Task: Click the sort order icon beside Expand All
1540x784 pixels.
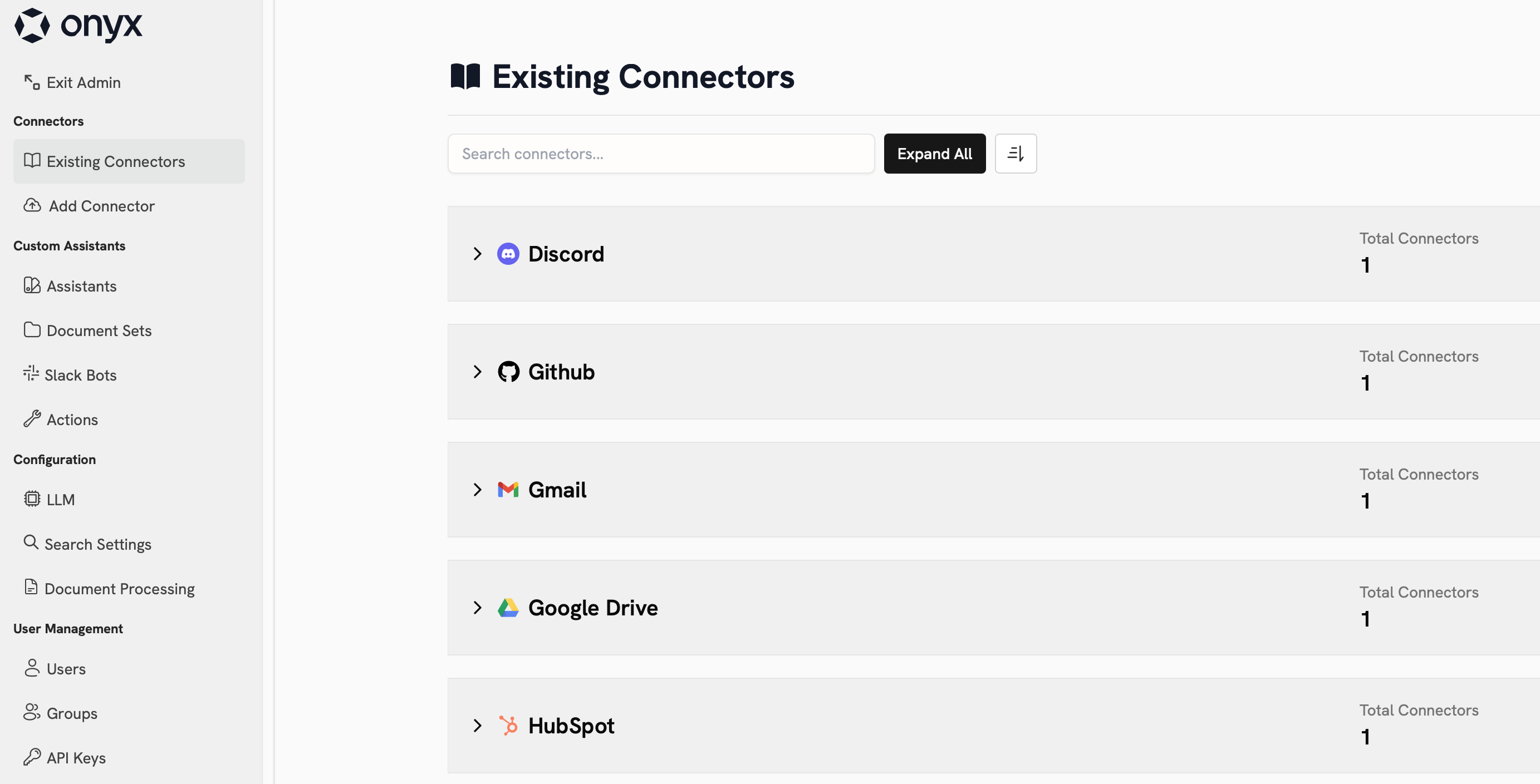Action: (1015, 154)
